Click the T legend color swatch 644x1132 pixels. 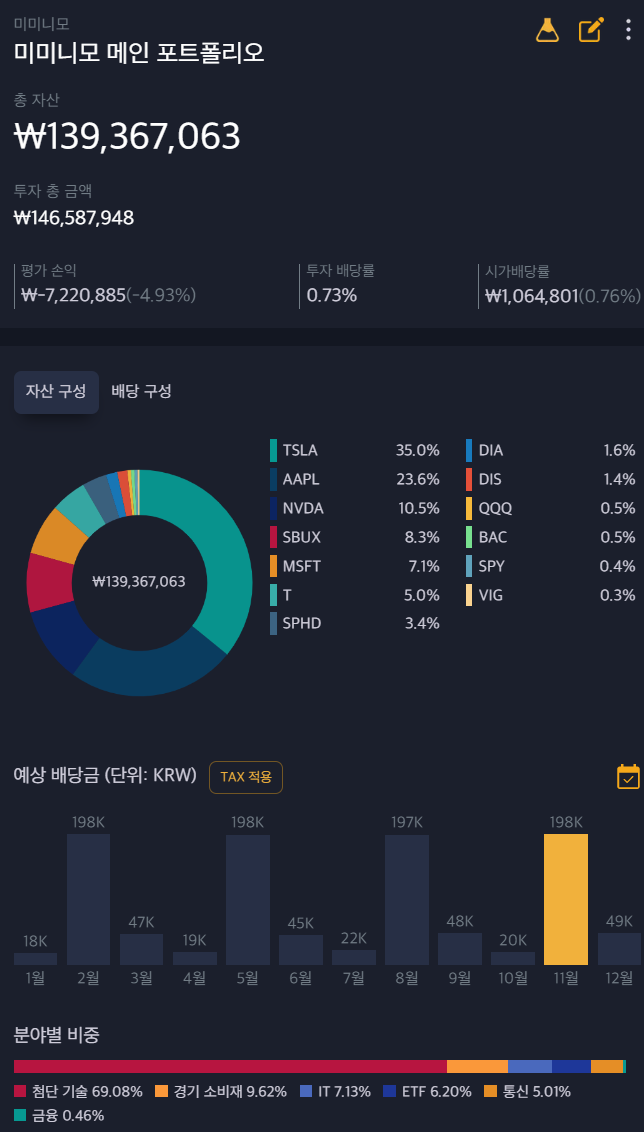[274, 595]
